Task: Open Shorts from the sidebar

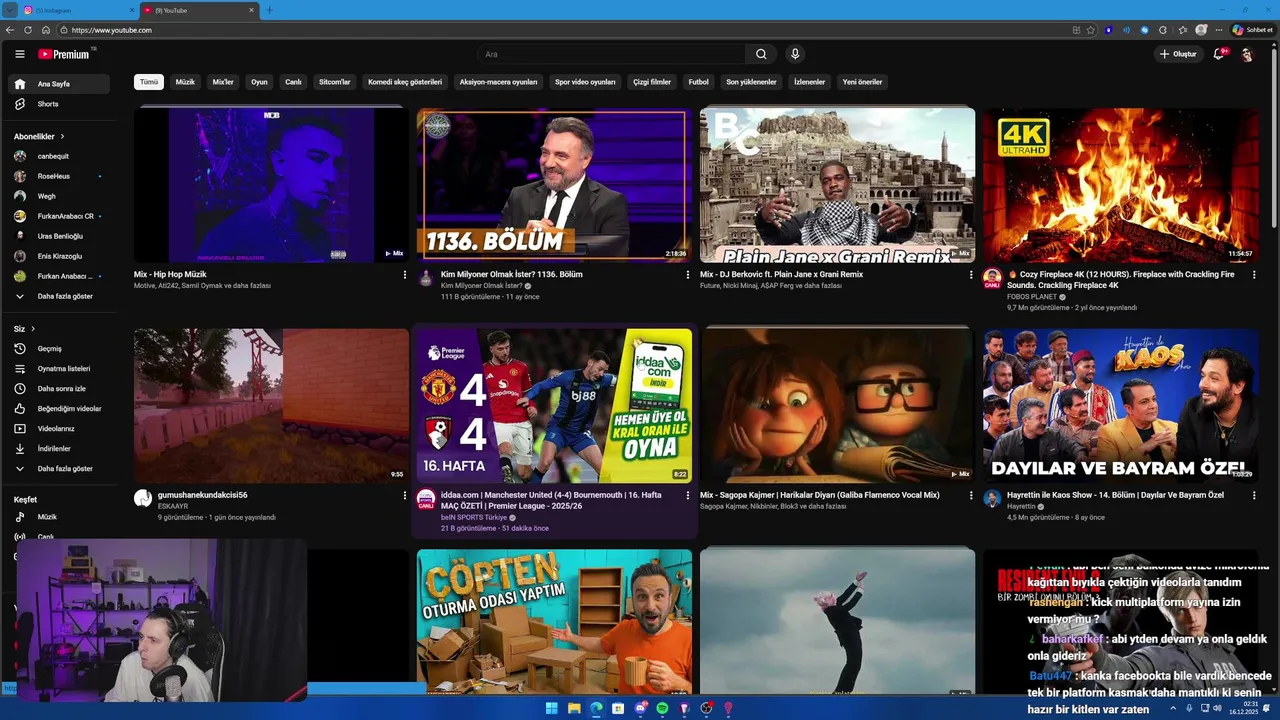Action: pyautogui.click(x=59, y=104)
